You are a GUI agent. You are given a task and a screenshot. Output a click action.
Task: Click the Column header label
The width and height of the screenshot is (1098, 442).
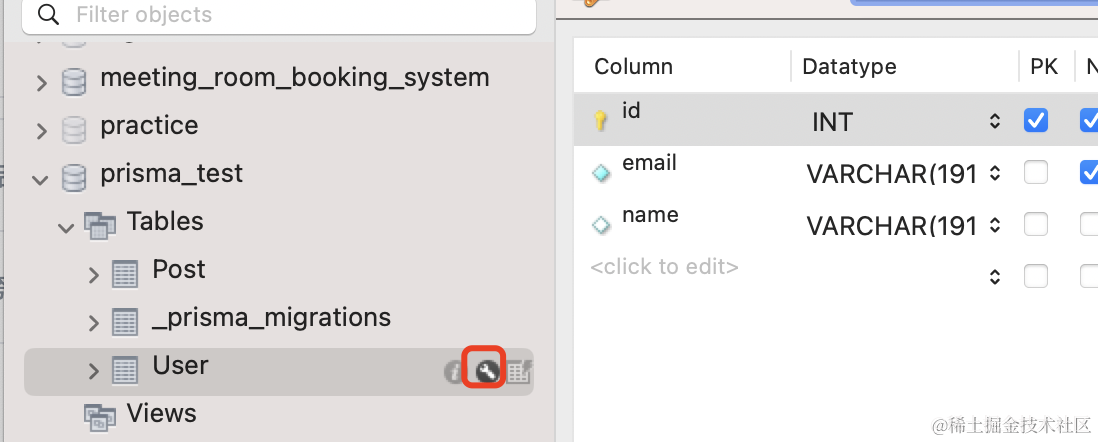click(x=633, y=67)
